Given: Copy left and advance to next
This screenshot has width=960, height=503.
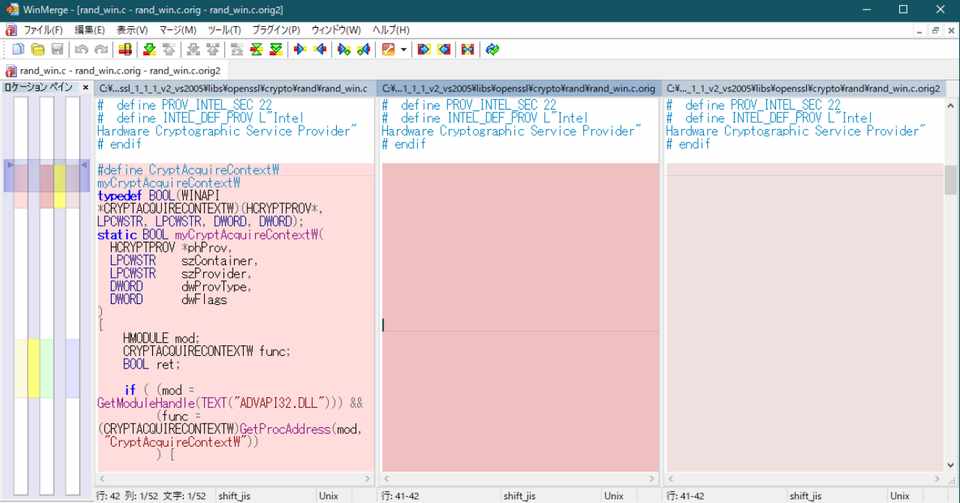Looking at the screenshot, I should tap(364, 50).
